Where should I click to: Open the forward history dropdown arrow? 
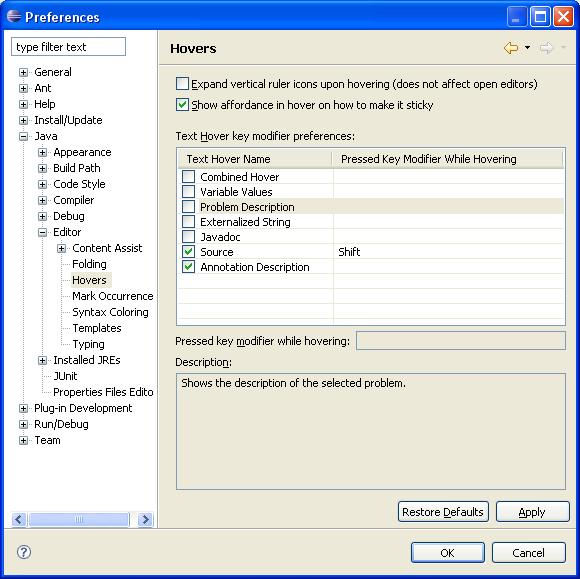pos(563,47)
